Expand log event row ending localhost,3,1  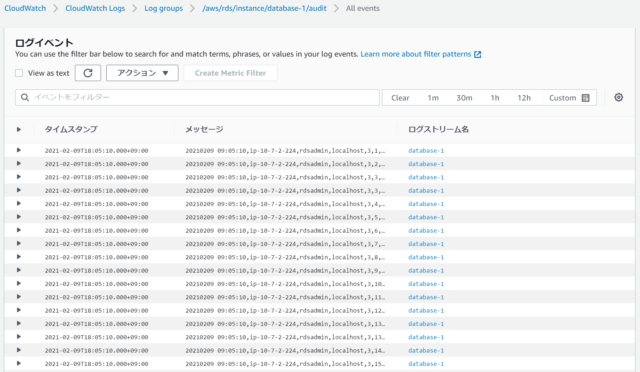click(18, 150)
